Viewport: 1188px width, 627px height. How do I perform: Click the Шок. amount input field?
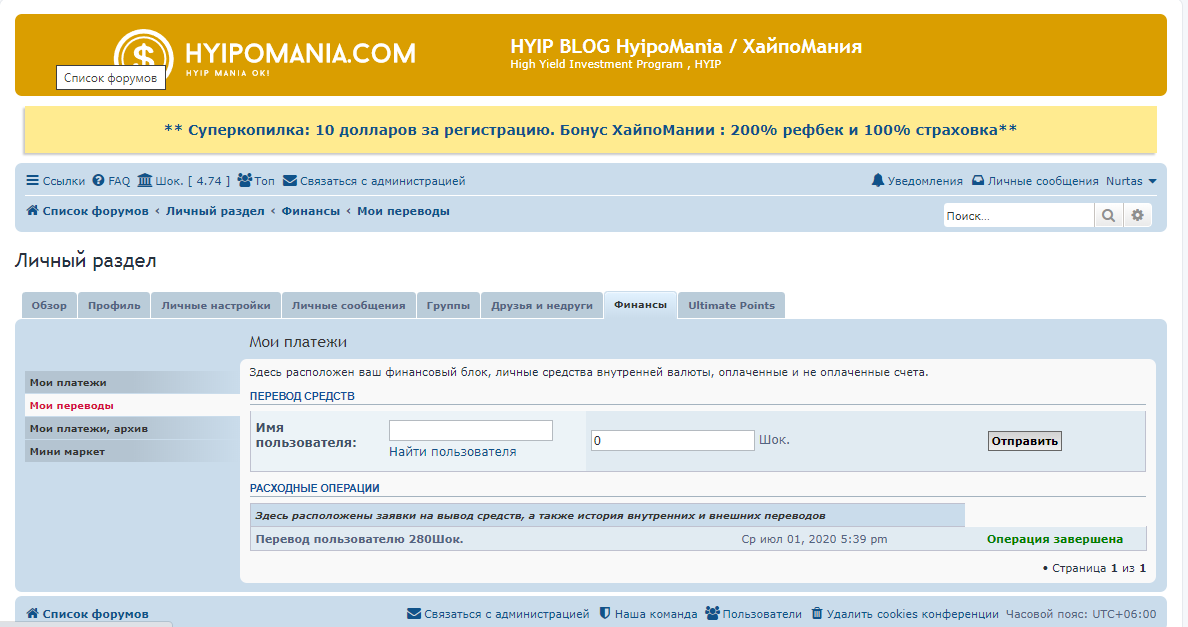[672, 440]
